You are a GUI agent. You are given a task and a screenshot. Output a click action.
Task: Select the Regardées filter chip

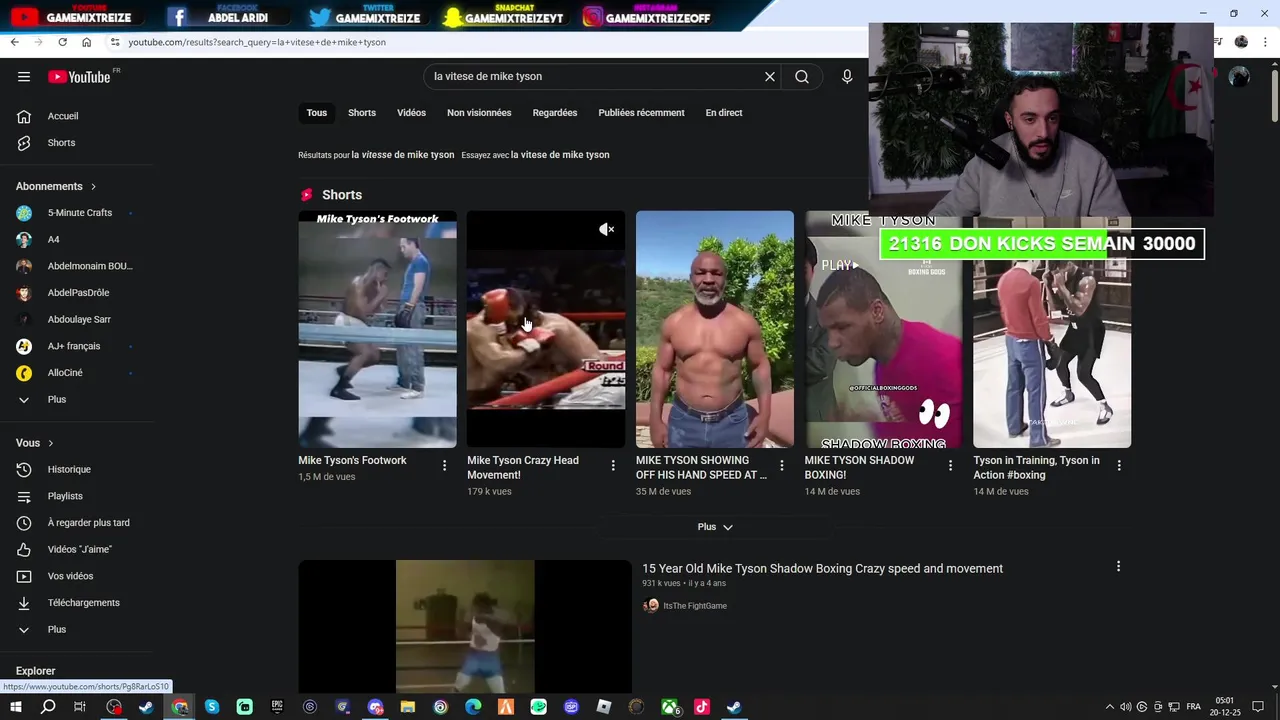click(x=555, y=113)
